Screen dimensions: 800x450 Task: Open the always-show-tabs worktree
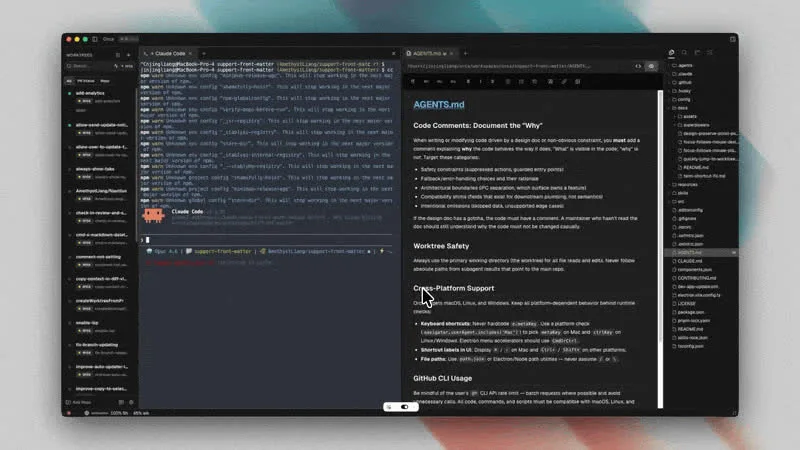(x=101, y=172)
